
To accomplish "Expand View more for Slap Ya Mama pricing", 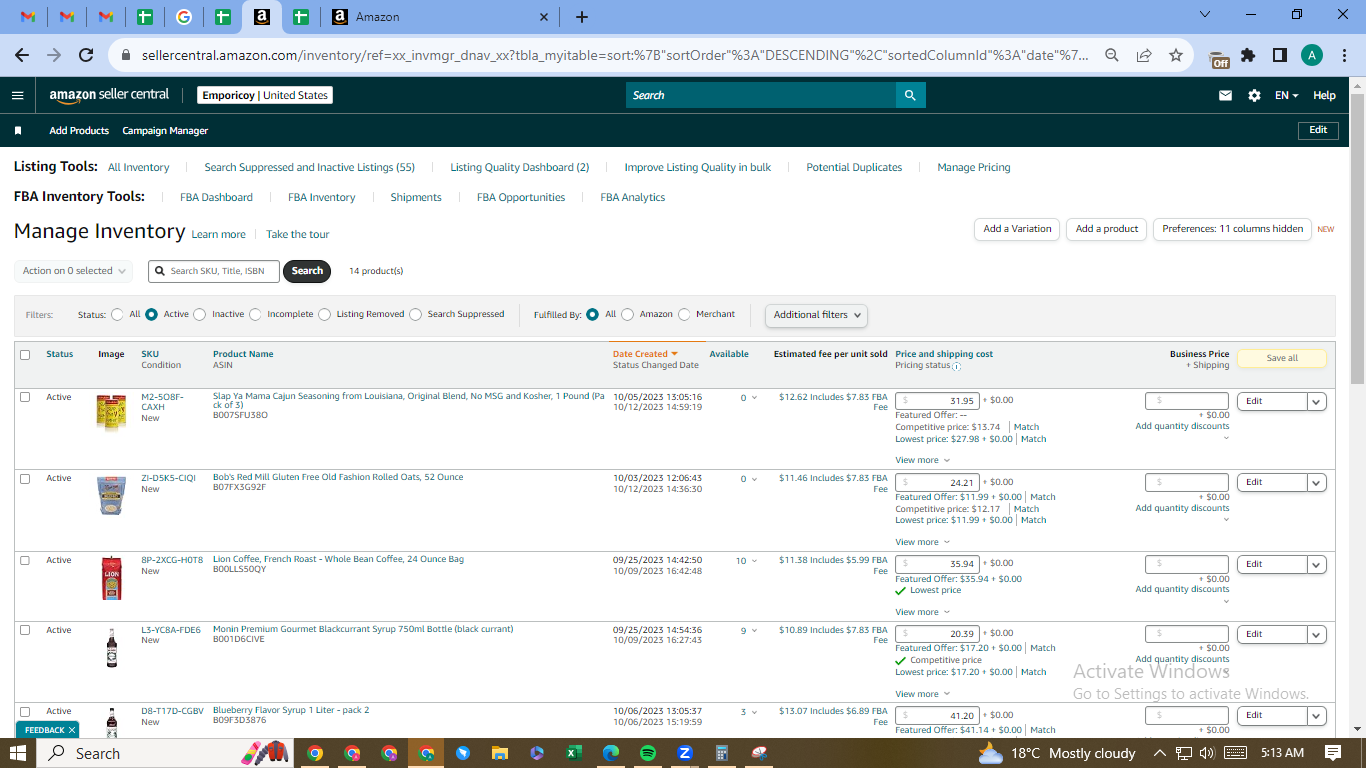I will [920, 460].
